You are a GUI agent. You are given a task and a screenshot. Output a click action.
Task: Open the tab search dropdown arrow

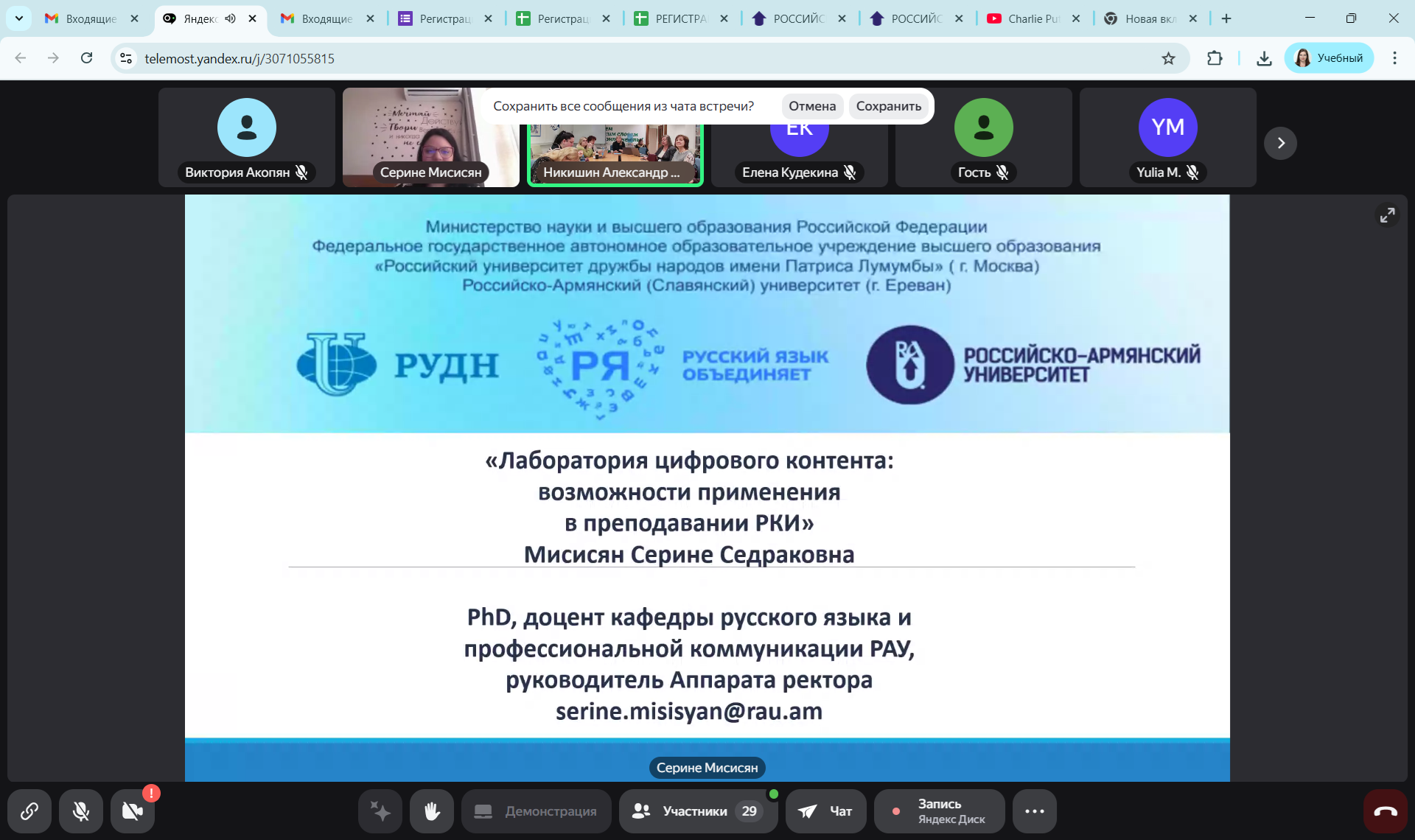coord(19,18)
